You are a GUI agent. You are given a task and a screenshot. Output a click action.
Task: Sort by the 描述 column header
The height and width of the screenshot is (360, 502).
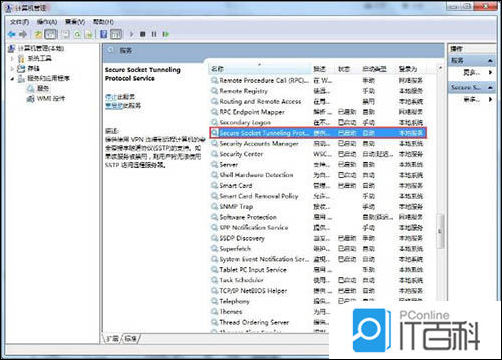pyautogui.click(x=323, y=69)
